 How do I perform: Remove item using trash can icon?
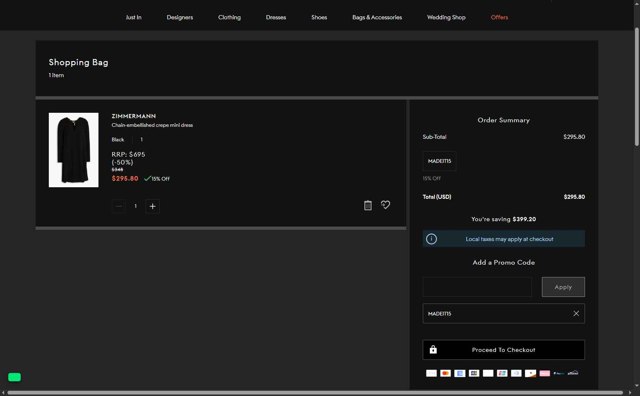pos(368,205)
